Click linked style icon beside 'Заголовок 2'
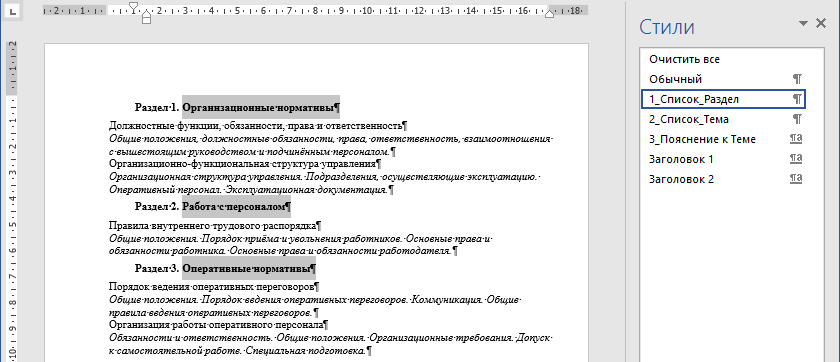Screen dimensions: 840x362 (796, 179)
